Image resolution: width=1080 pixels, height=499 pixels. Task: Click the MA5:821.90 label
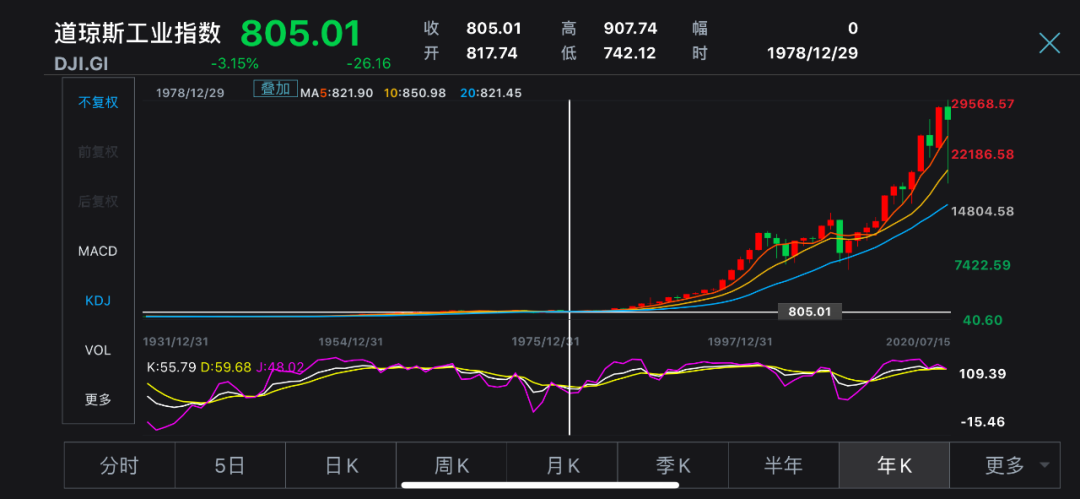(339, 92)
